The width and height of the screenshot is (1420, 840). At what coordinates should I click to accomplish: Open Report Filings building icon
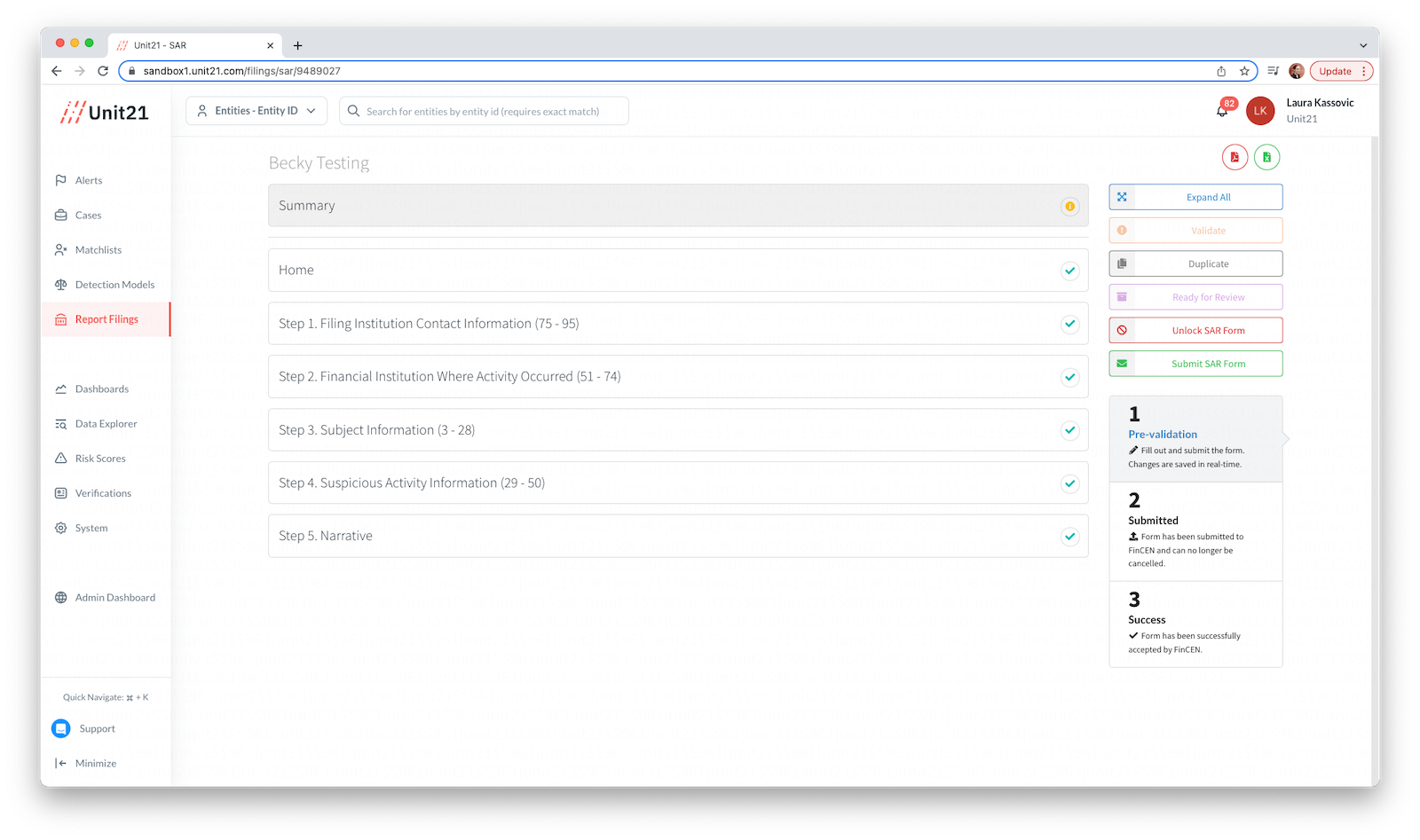click(x=60, y=319)
